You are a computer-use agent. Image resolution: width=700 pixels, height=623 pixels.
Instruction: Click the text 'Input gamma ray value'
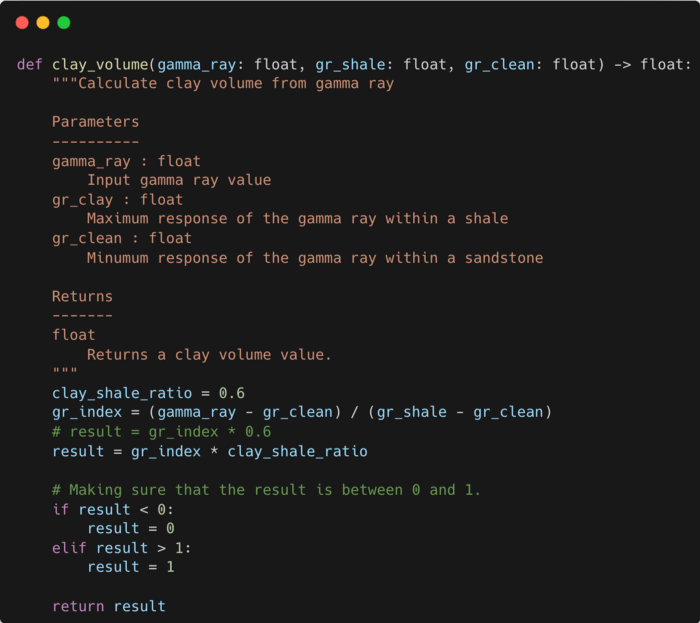coord(179,180)
